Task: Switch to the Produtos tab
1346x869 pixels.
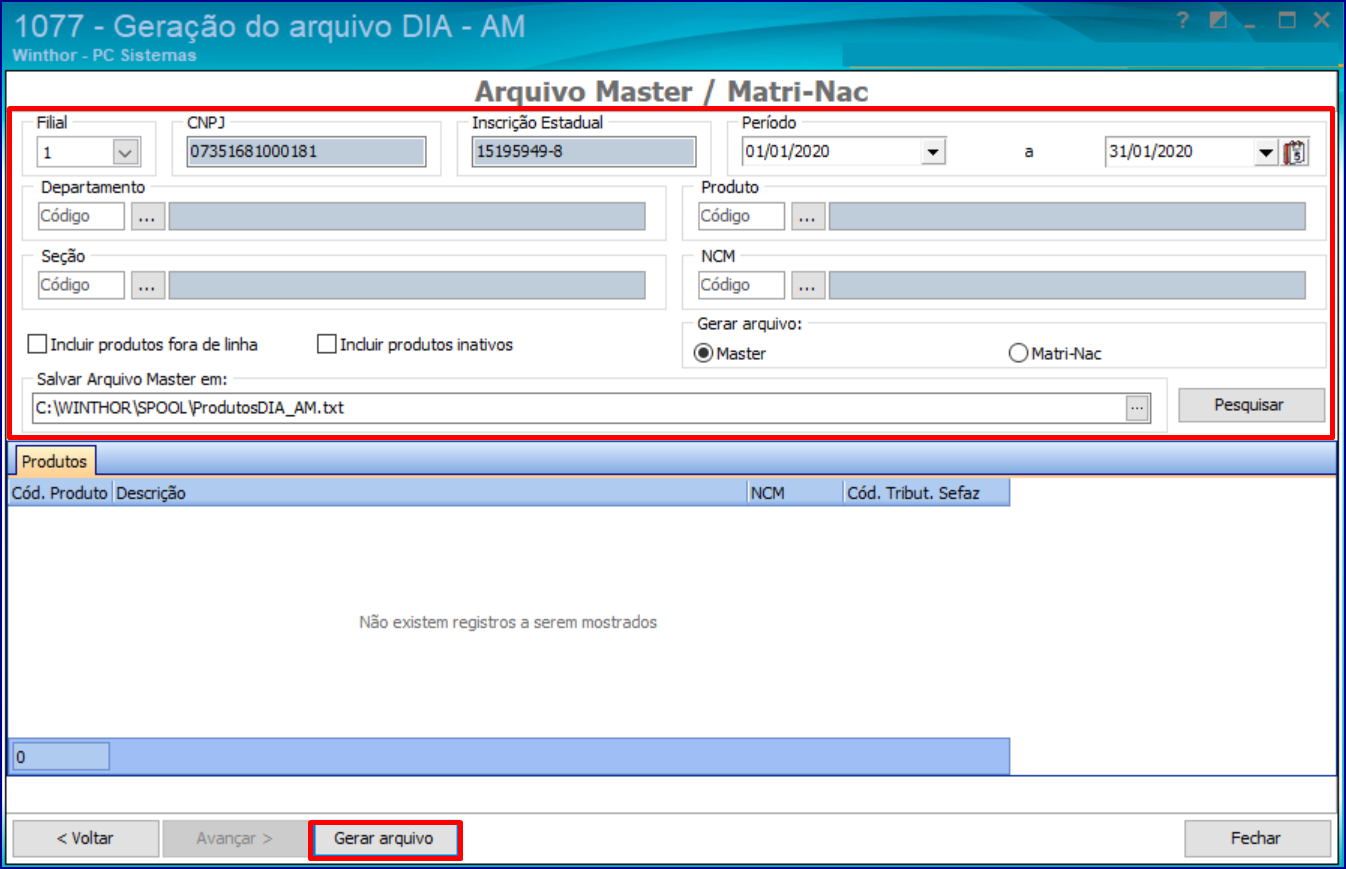Action: (54, 461)
